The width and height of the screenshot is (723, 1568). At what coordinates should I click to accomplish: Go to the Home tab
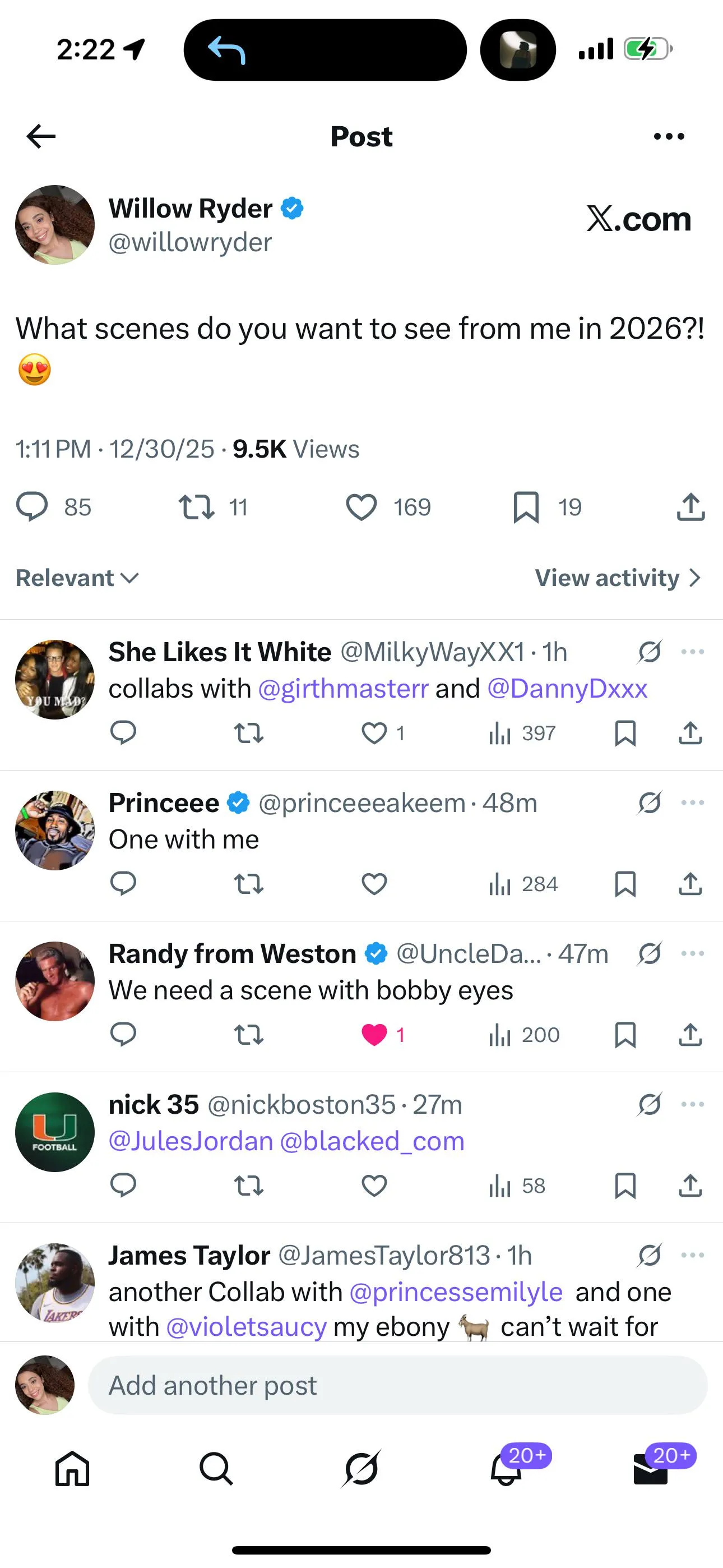click(x=72, y=1469)
